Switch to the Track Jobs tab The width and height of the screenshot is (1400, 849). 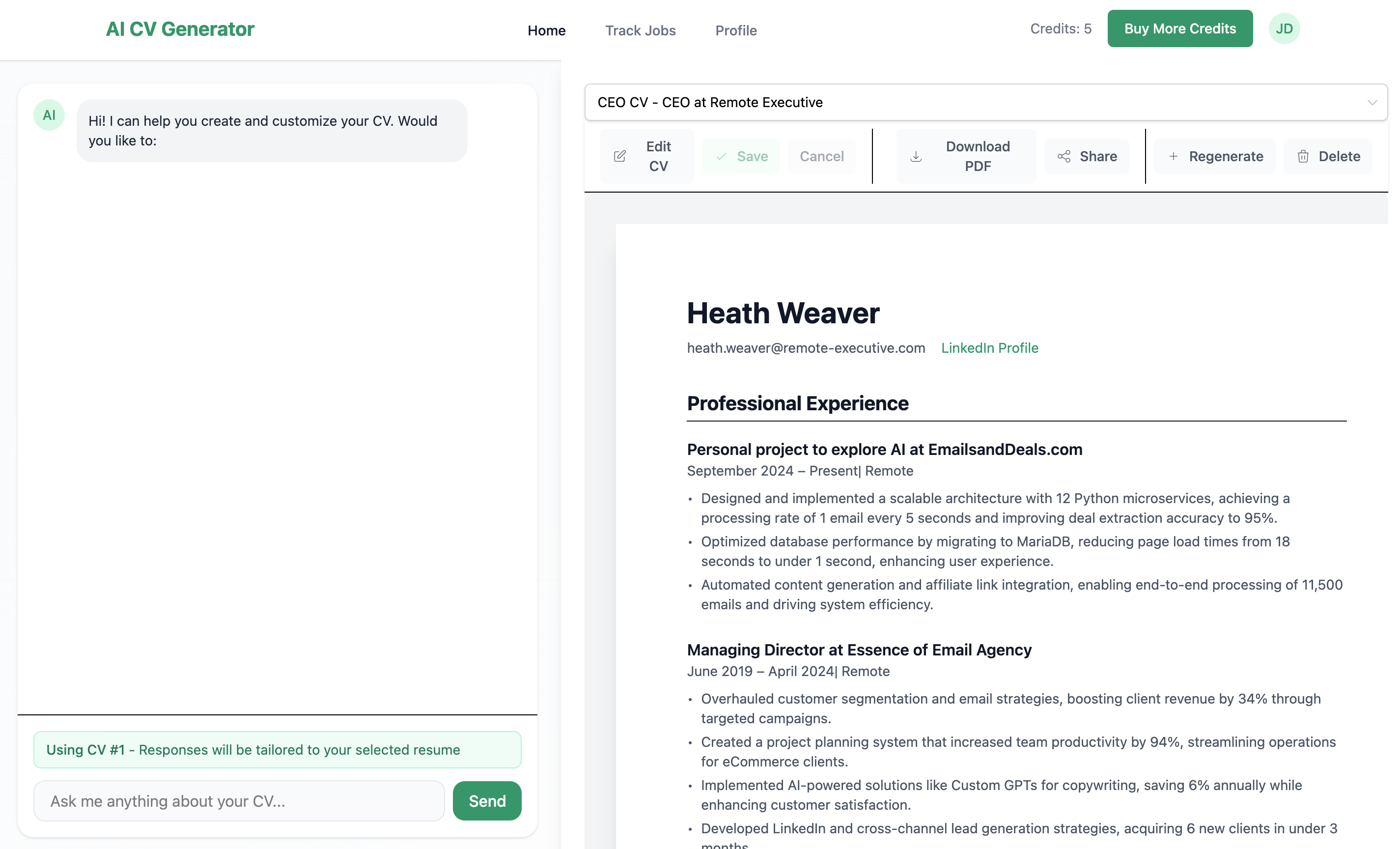[641, 30]
